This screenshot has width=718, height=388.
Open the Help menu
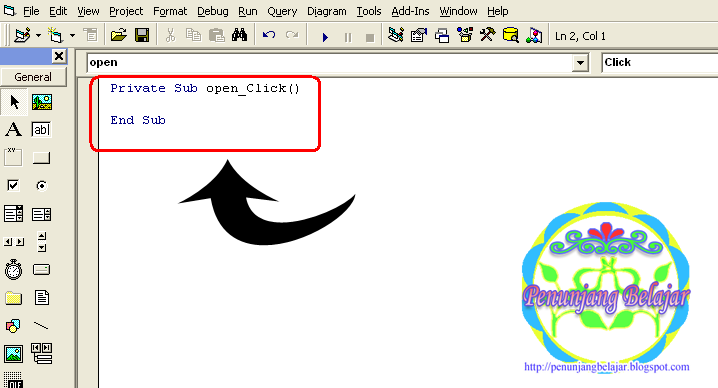pos(497,11)
